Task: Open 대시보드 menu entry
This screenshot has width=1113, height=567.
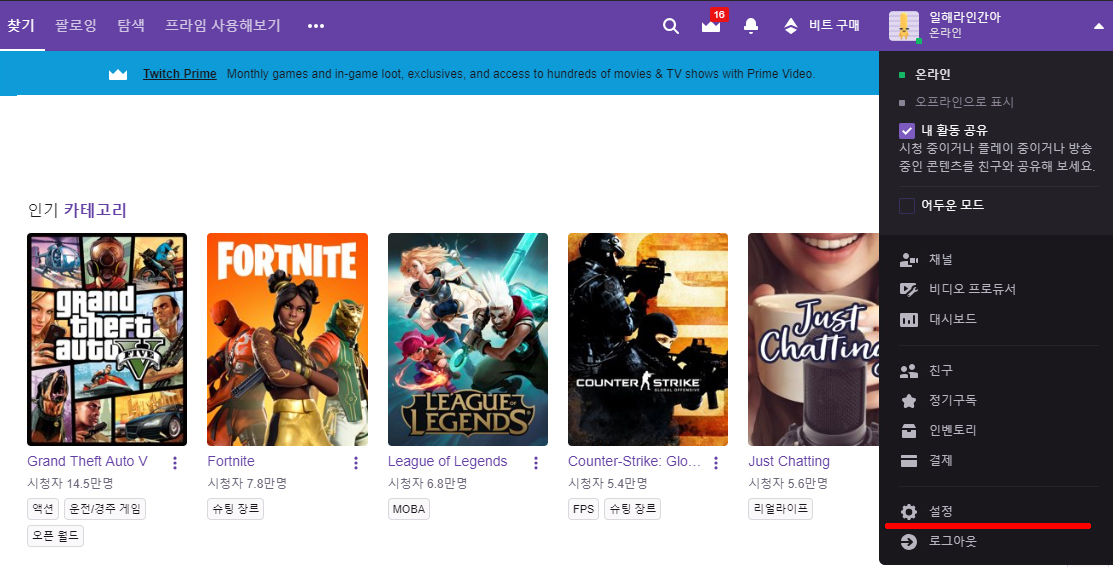Action: 953,319
